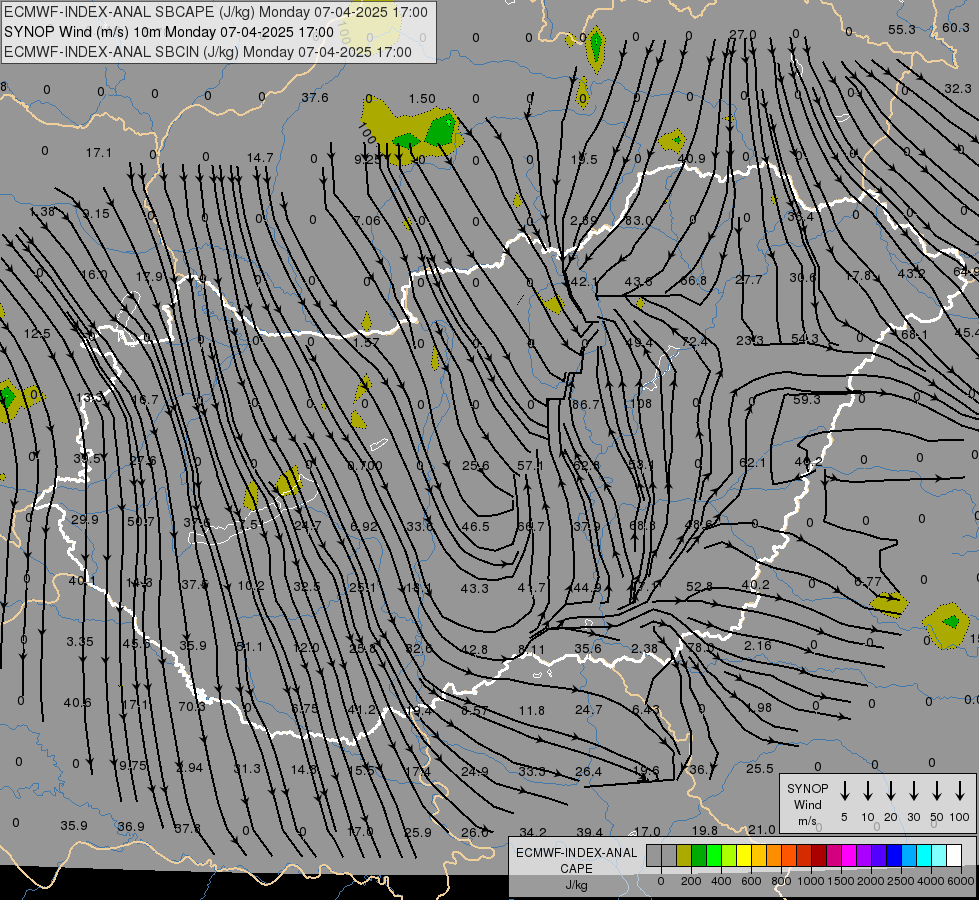Viewport: 979px width, 900px height.
Task: Click the 3.35 value on the map
Action: pyautogui.click(x=80, y=641)
